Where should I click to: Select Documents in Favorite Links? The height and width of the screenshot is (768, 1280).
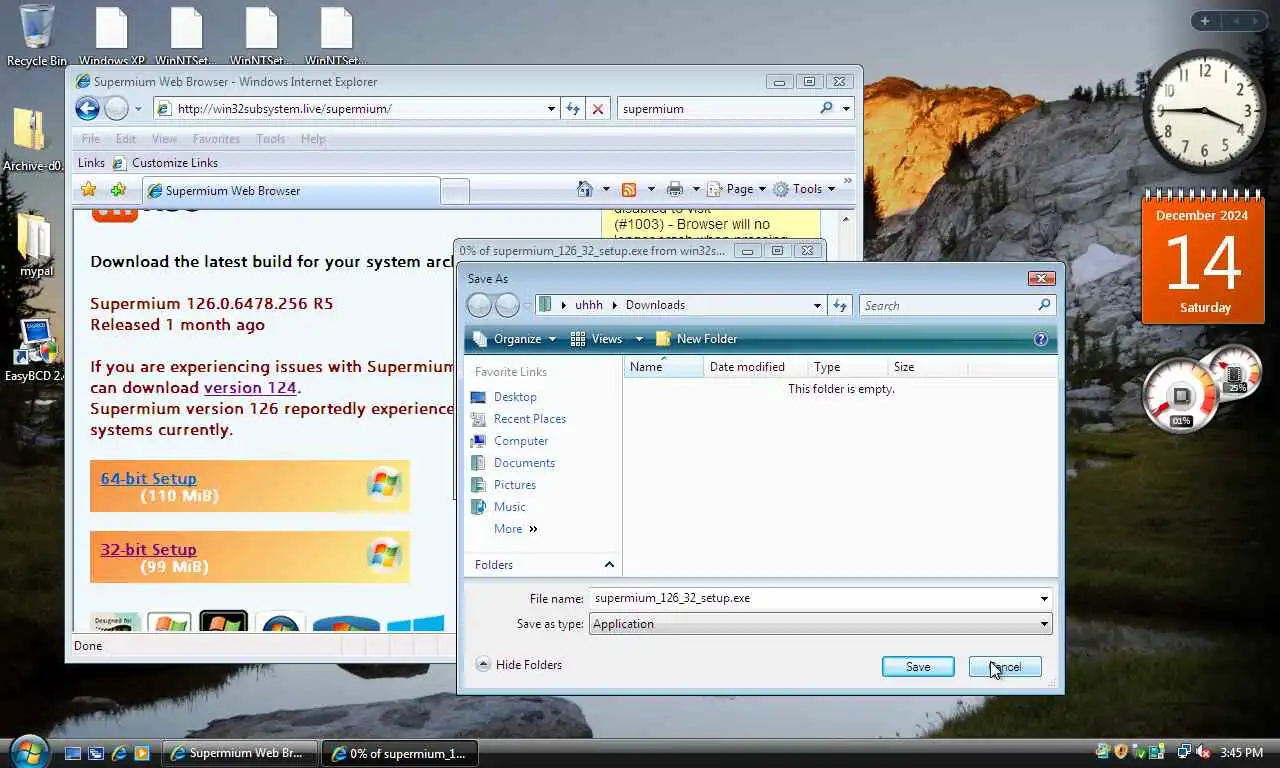524,463
